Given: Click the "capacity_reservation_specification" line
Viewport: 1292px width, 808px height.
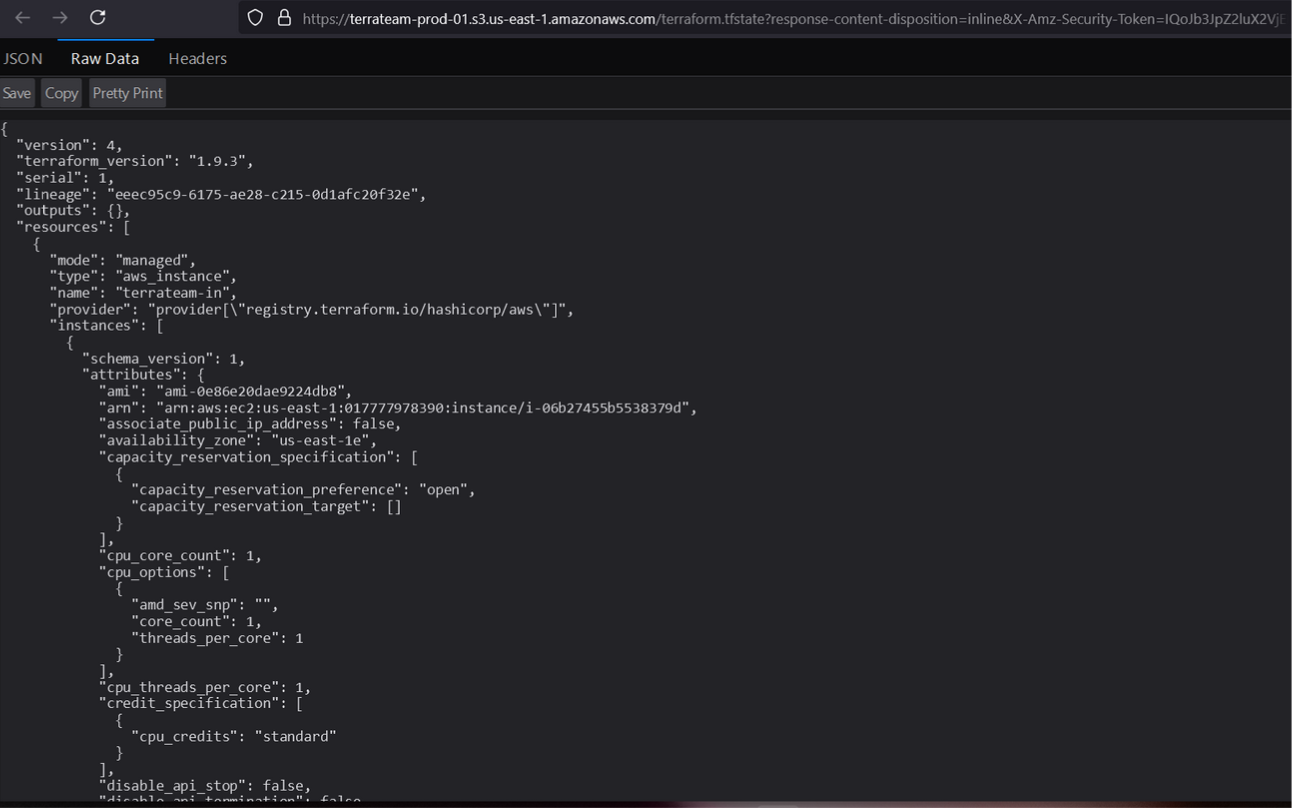Looking at the screenshot, I should click(258, 457).
